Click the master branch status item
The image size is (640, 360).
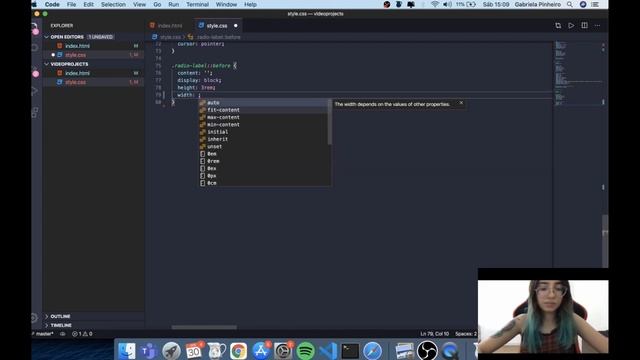tap(42, 334)
